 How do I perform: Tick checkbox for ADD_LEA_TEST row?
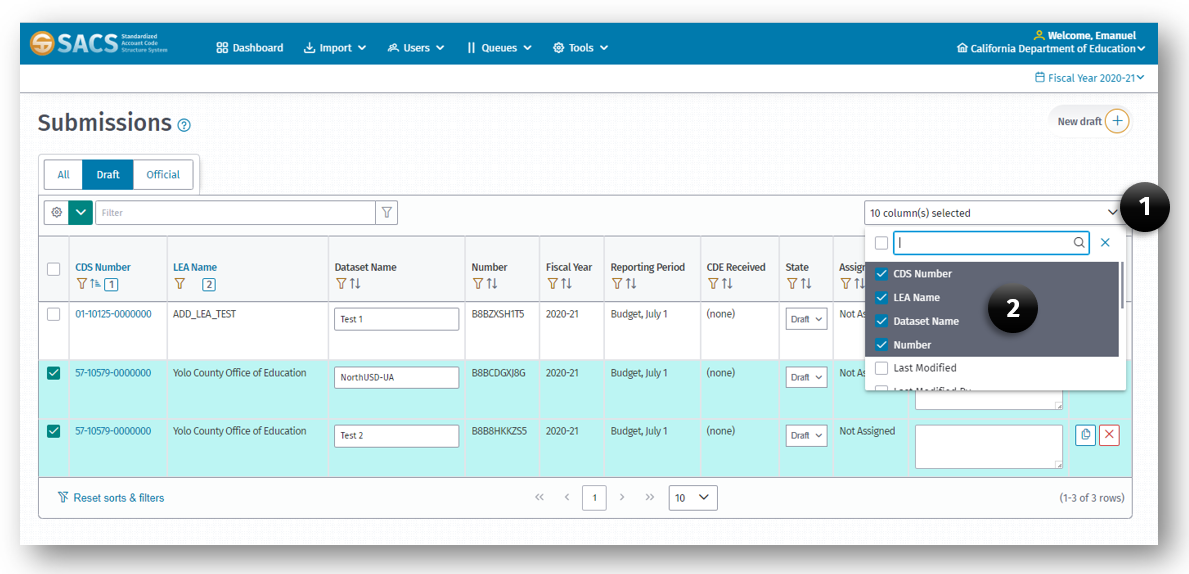(54, 314)
